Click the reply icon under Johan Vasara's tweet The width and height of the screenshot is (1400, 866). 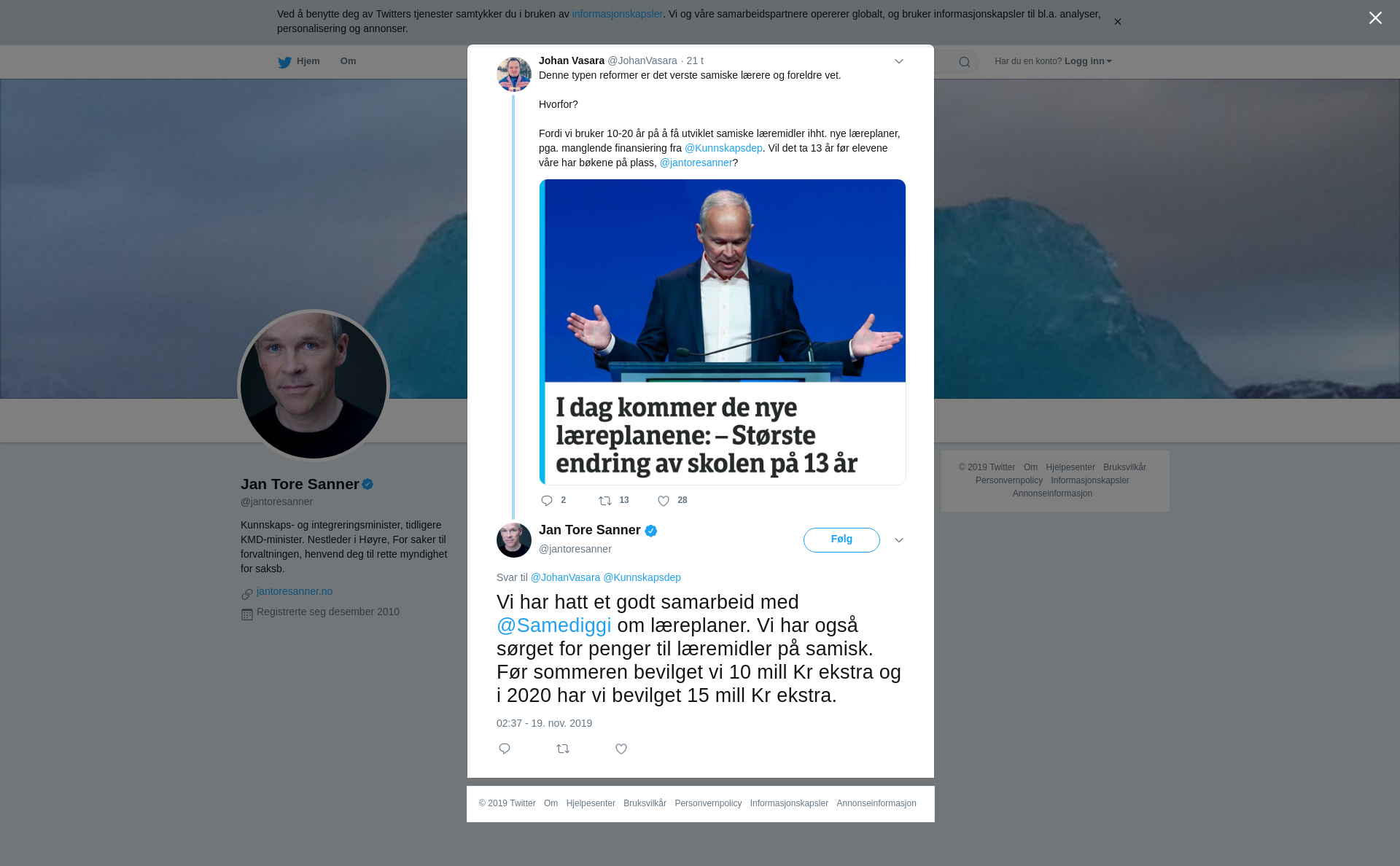point(547,501)
